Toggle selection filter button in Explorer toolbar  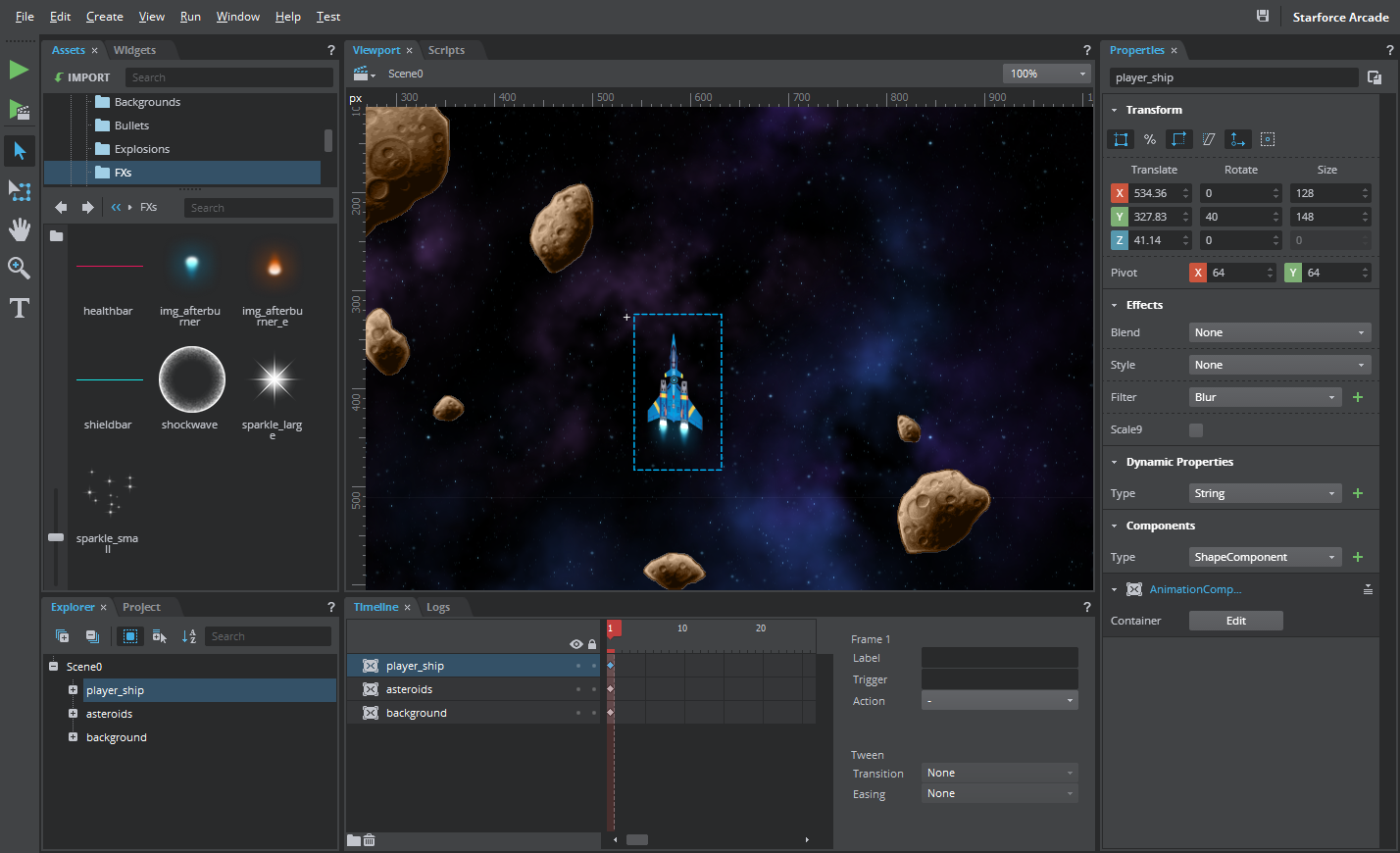point(129,636)
